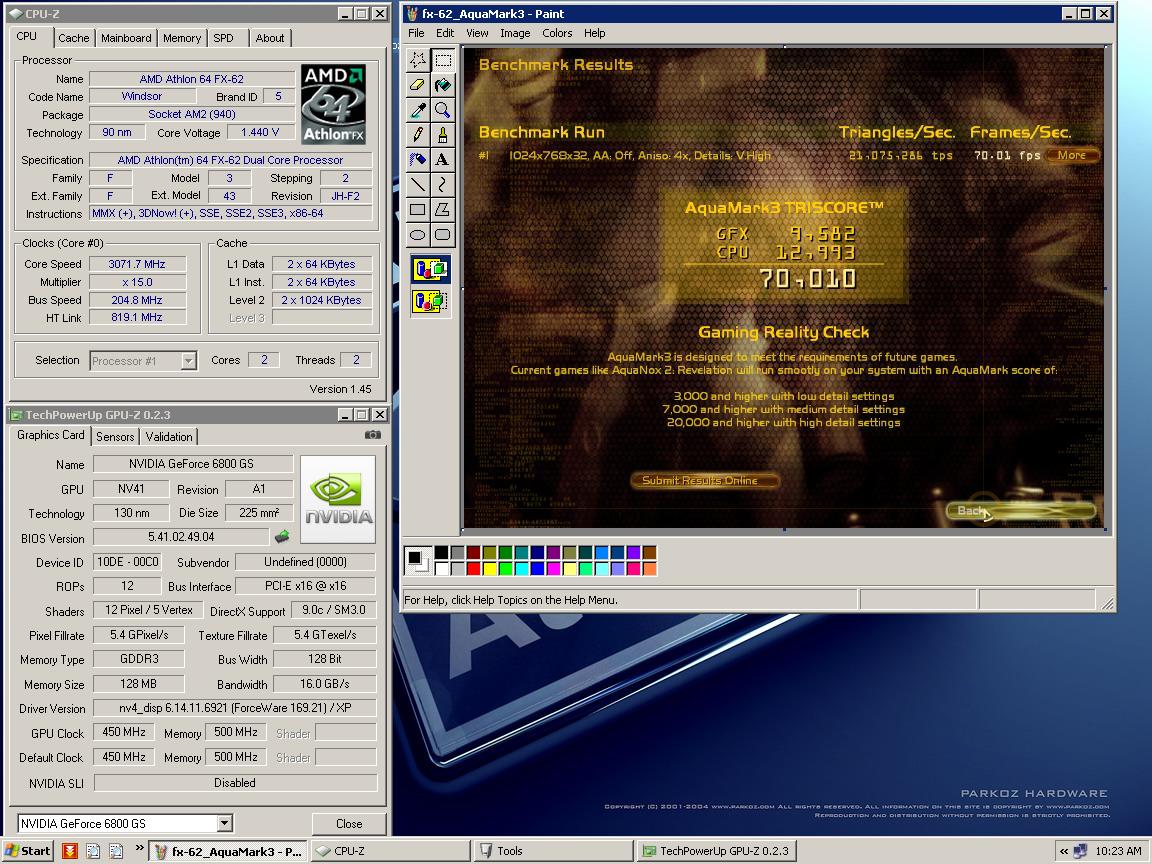Pick the bright green color swatch
The height and width of the screenshot is (864, 1152).
(x=505, y=568)
